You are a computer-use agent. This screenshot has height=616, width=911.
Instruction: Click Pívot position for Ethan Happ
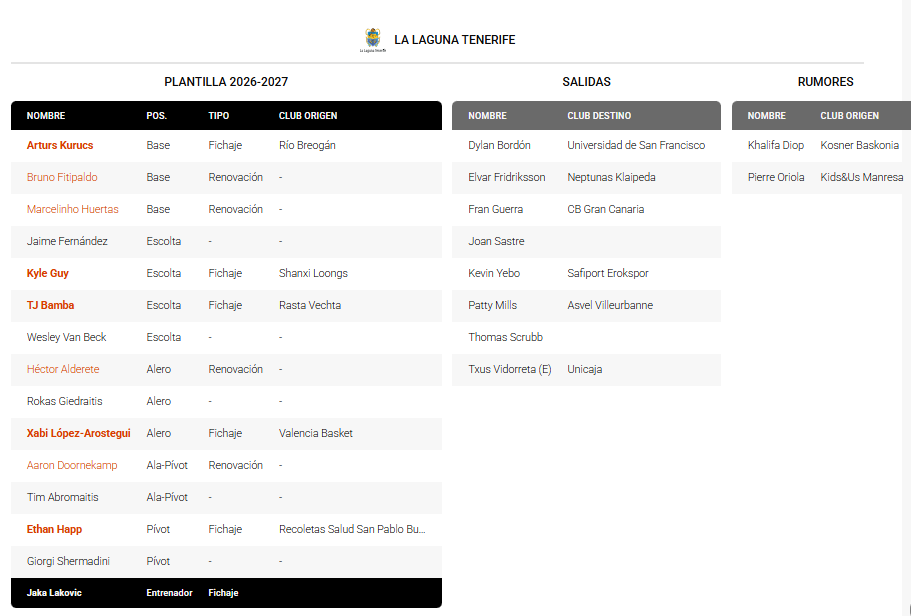(x=158, y=529)
